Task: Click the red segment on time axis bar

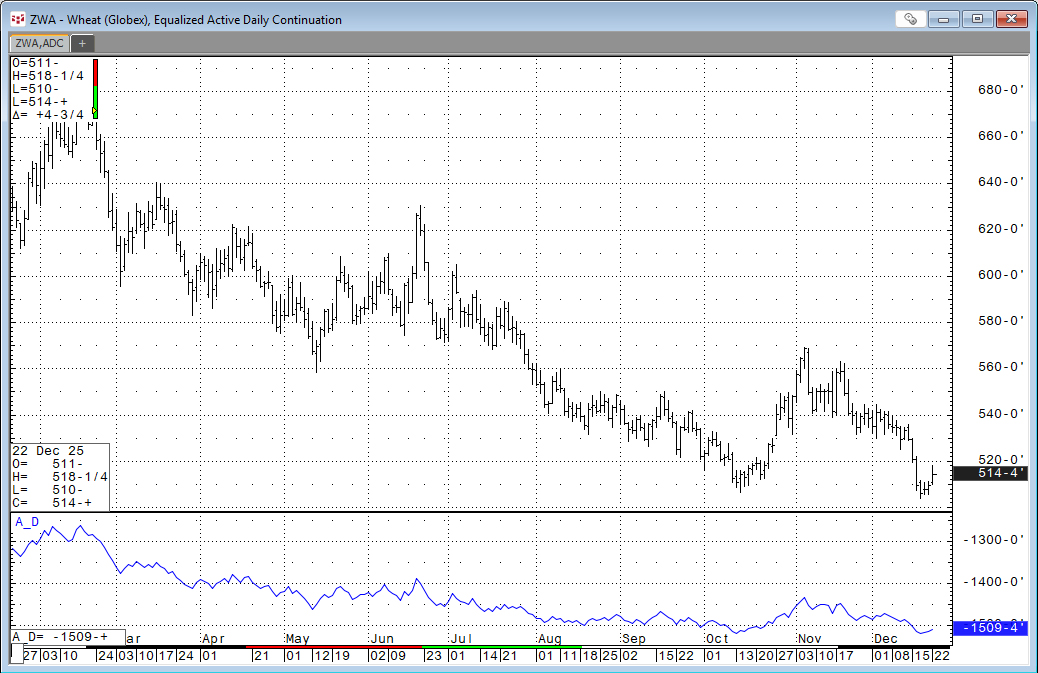Action: [330, 647]
